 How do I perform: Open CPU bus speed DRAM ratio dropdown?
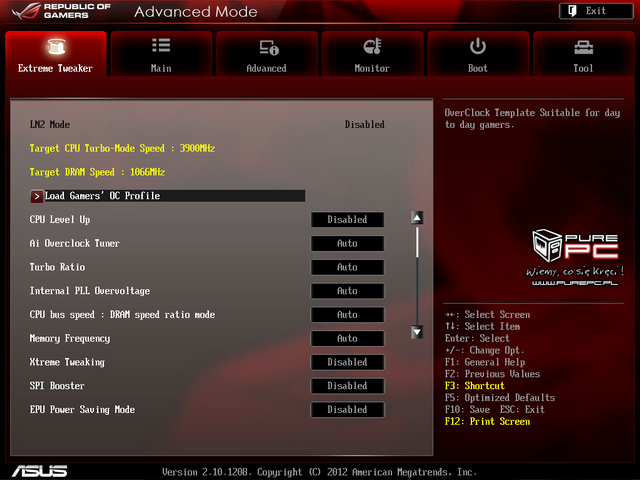coord(347,315)
